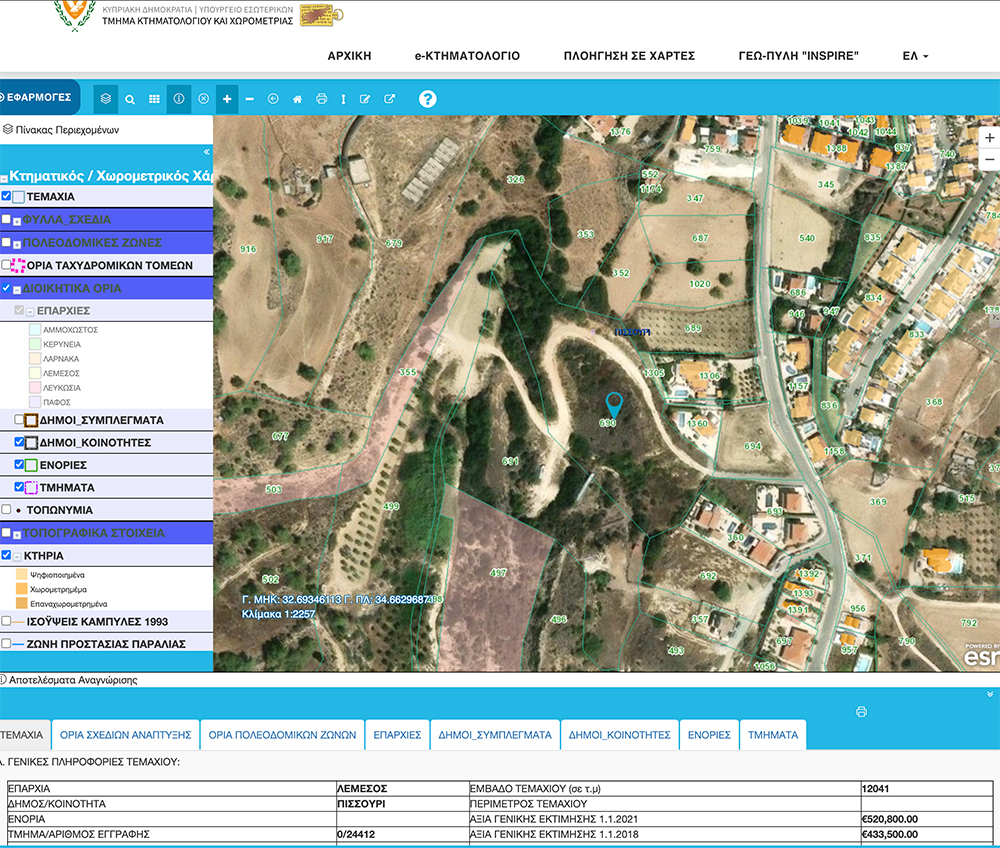Open the ΕΛ language dropdown

[914, 56]
